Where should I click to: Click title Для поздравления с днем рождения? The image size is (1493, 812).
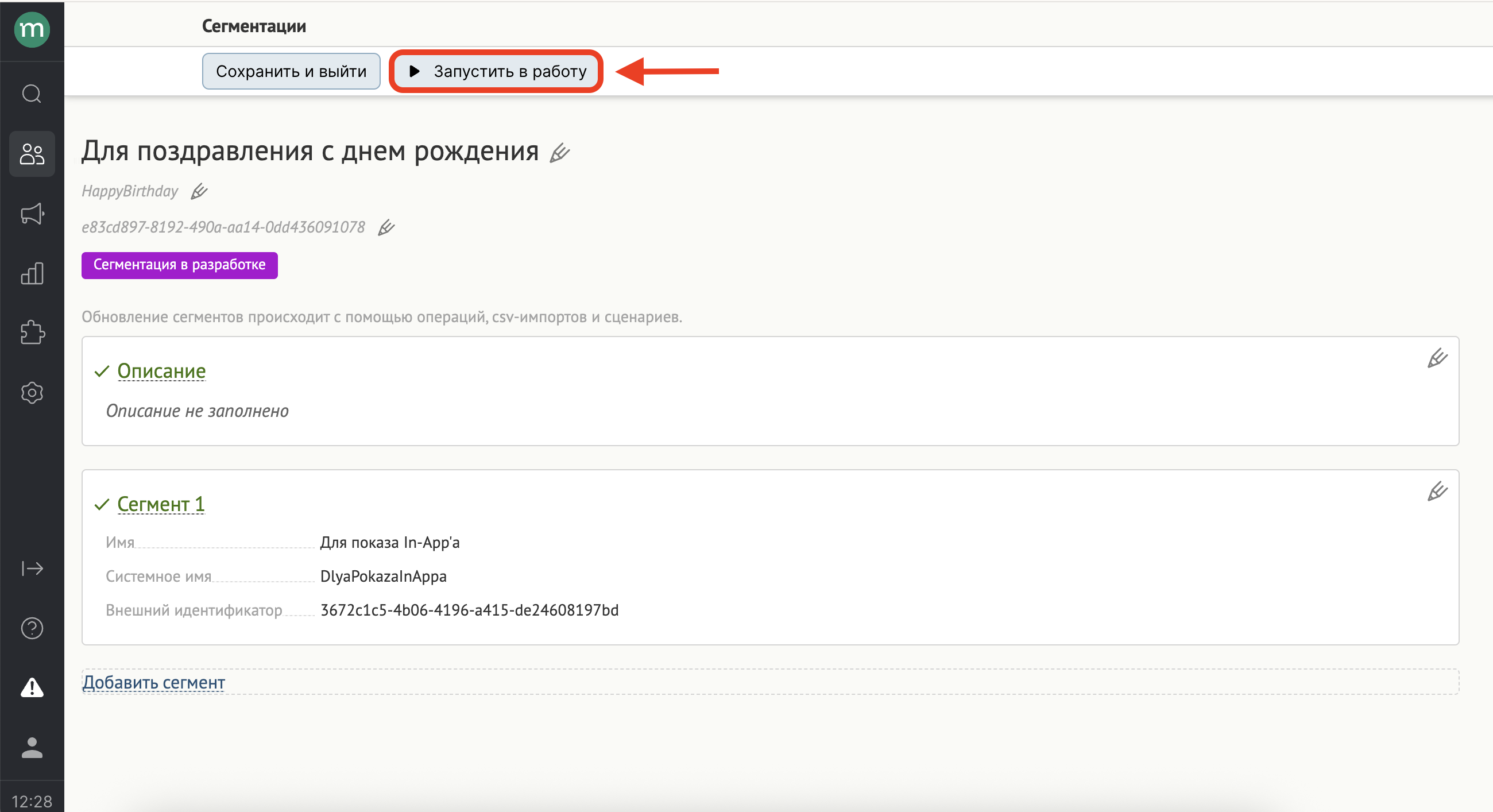pyautogui.click(x=310, y=152)
